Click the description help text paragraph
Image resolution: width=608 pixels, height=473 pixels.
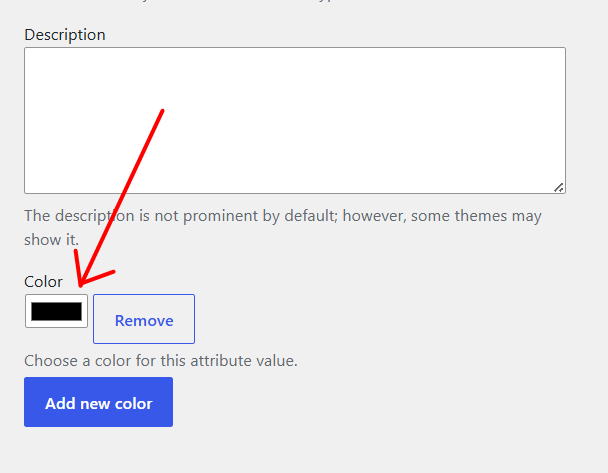[x=283, y=228]
